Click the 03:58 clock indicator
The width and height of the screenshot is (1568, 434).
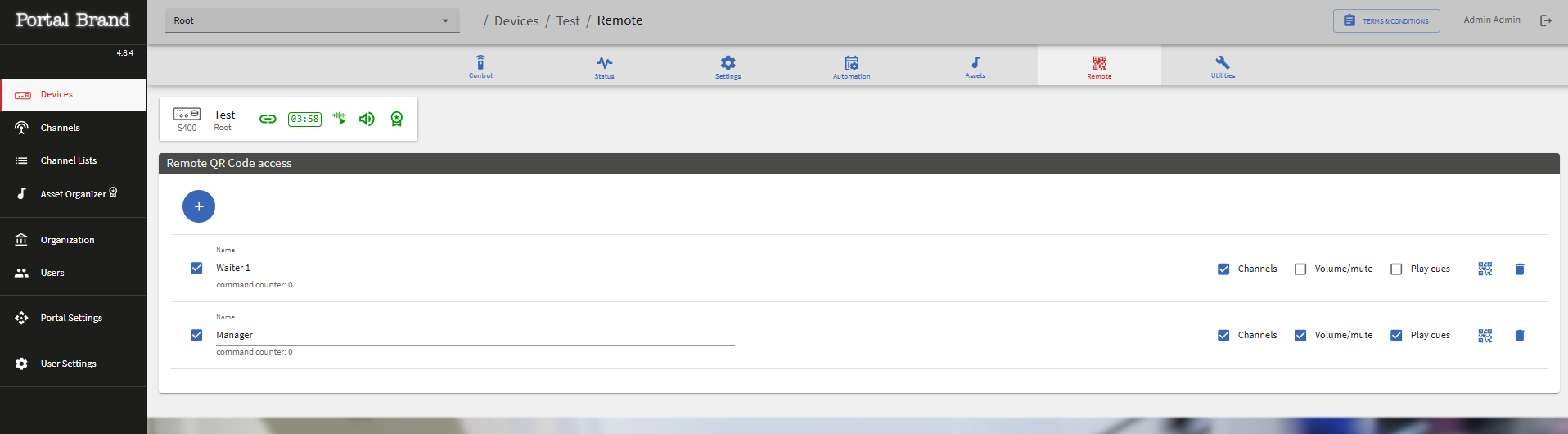(x=304, y=119)
